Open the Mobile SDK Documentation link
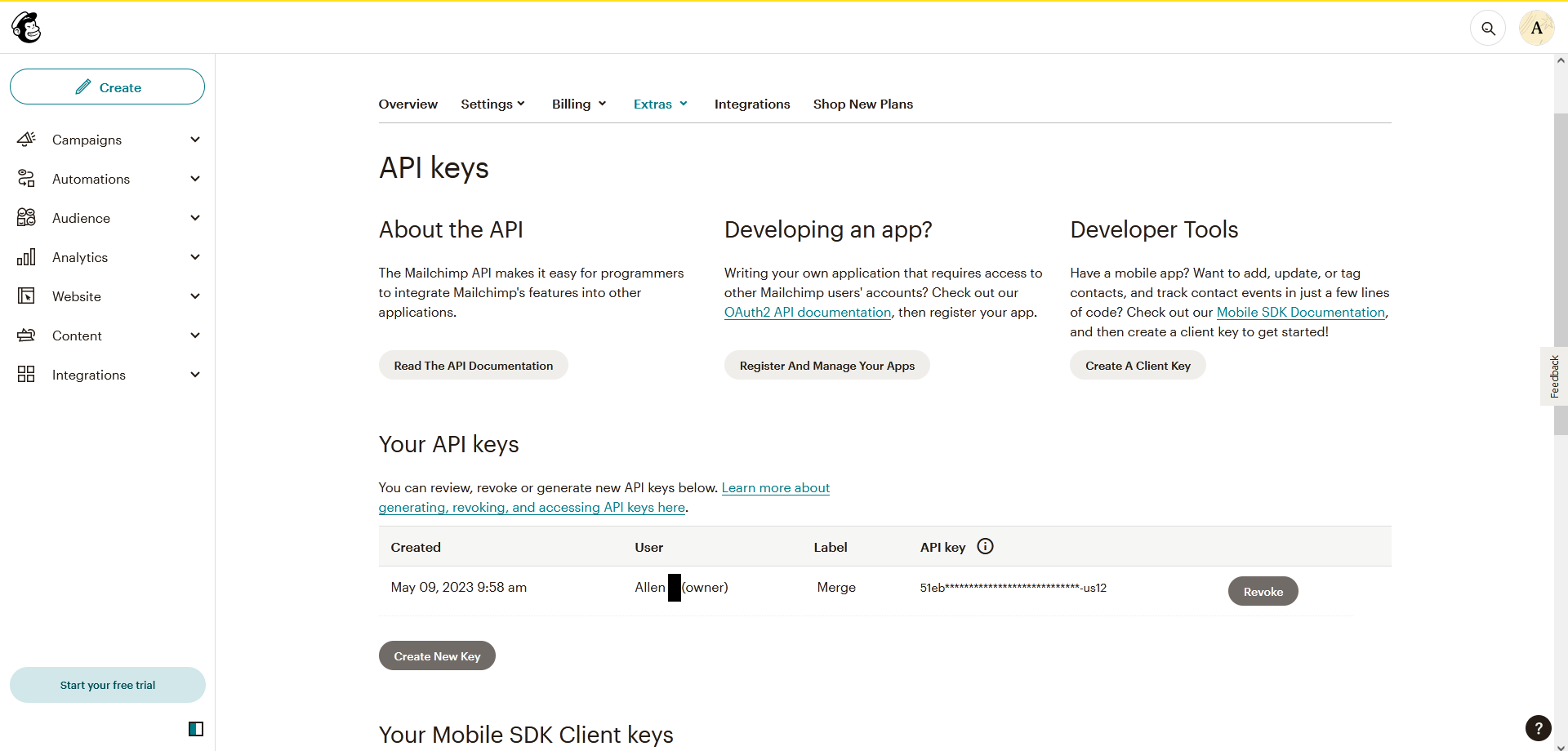Viewport: 1568px width, 751px height. [x=1301, y=313]
